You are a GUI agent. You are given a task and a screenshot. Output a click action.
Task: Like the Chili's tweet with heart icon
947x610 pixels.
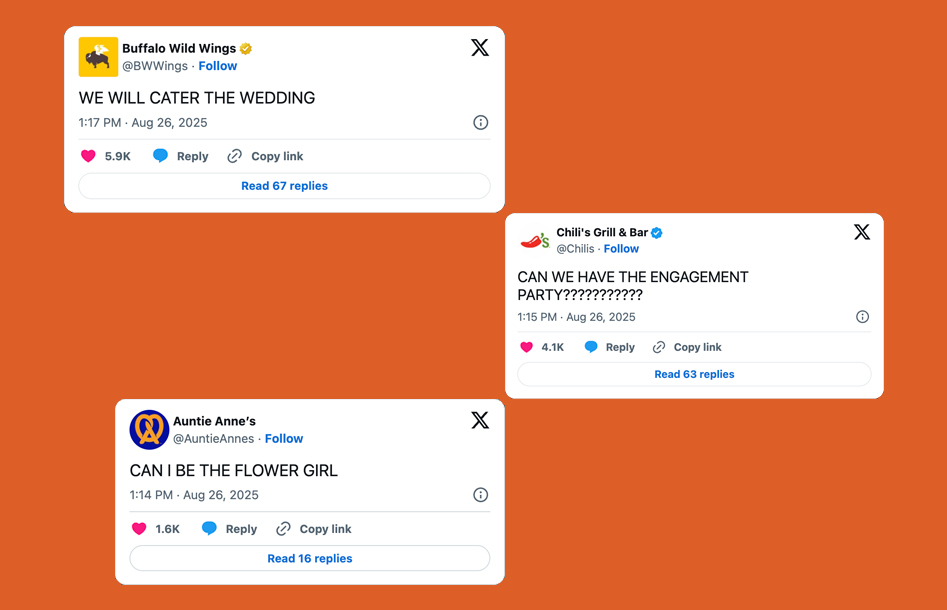(527, 347)
